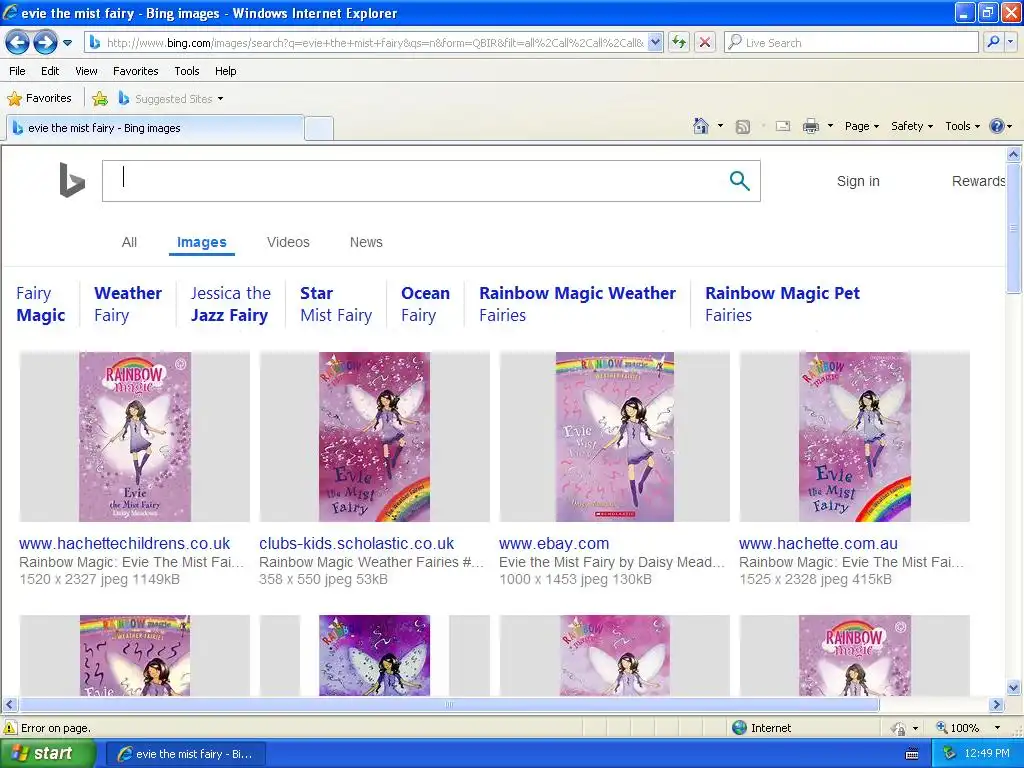Click the Add to Favorites Bar icon
Viewport: 1024px width, 768px height.
(x=100, y=99)
